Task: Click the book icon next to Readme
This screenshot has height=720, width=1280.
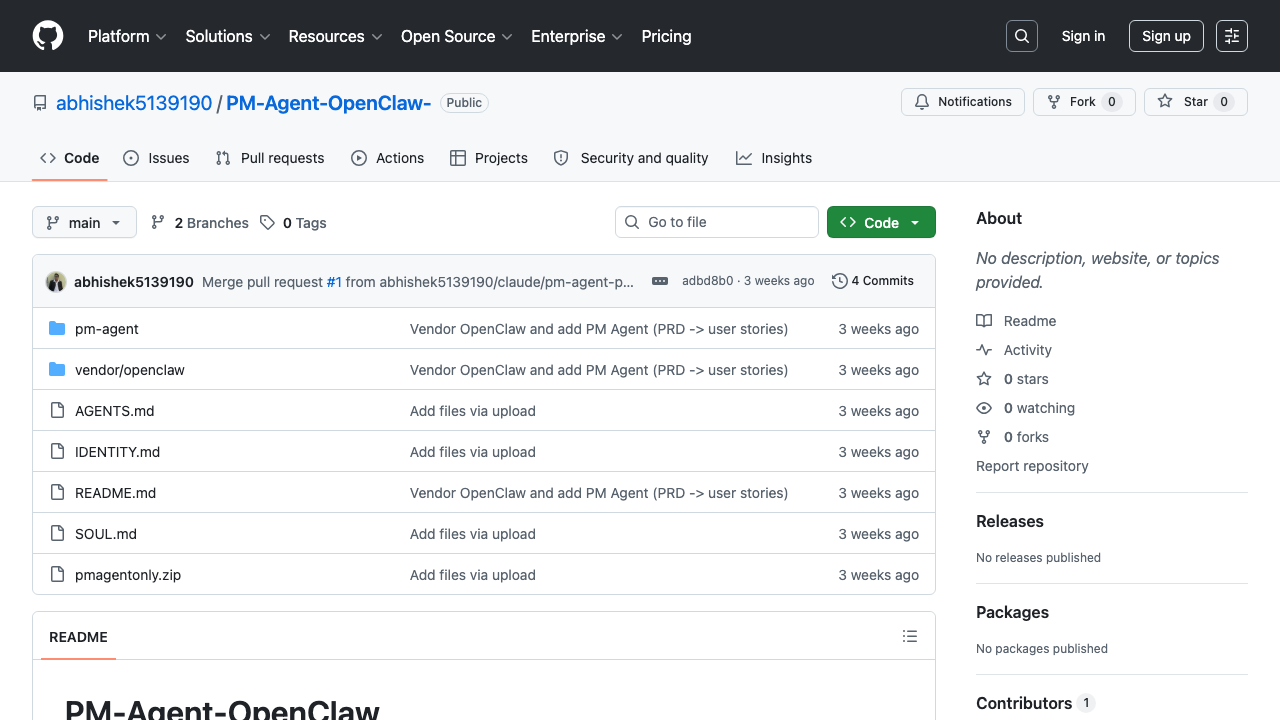Action: point(984,321)
